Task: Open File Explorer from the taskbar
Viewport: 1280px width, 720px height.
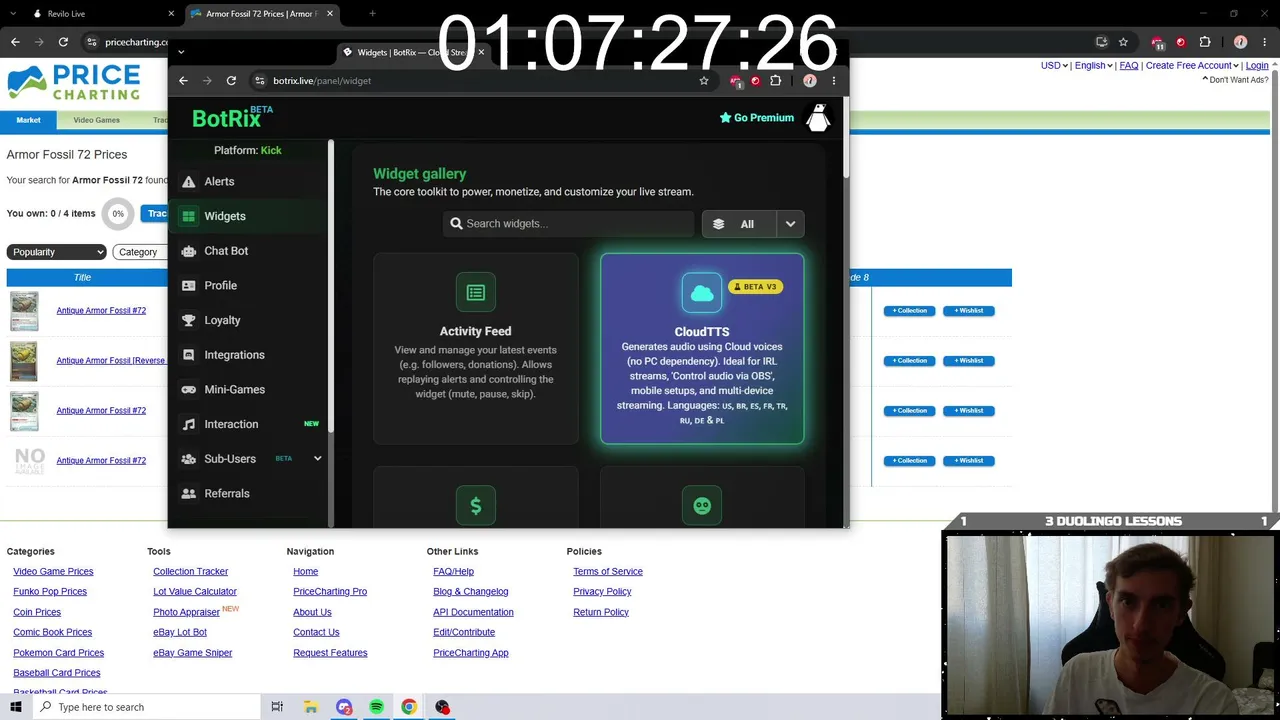Action: point(311,707)
